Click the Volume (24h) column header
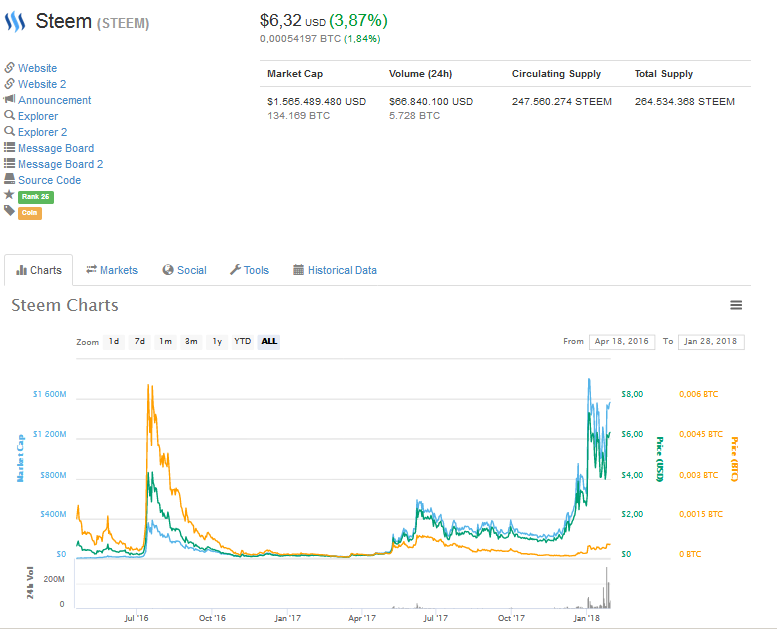777x629 pixels. point(421,74)
